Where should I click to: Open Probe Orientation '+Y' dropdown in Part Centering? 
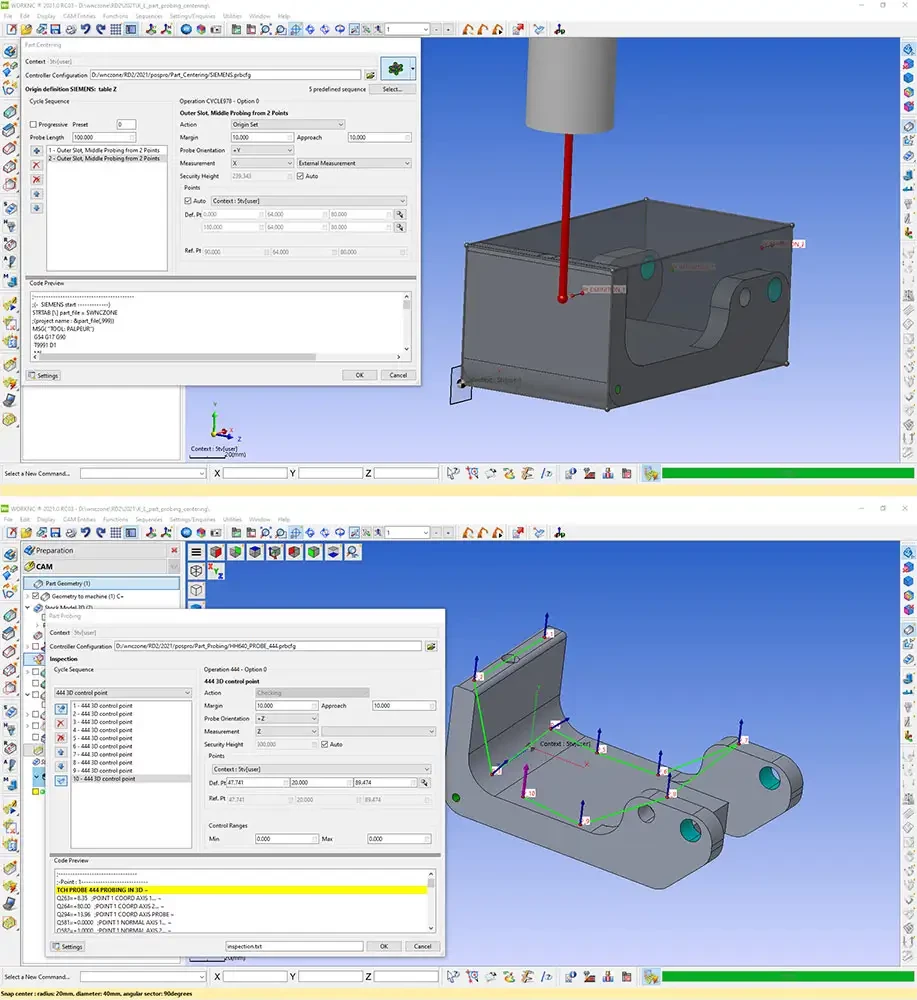[x=262, y=151]
